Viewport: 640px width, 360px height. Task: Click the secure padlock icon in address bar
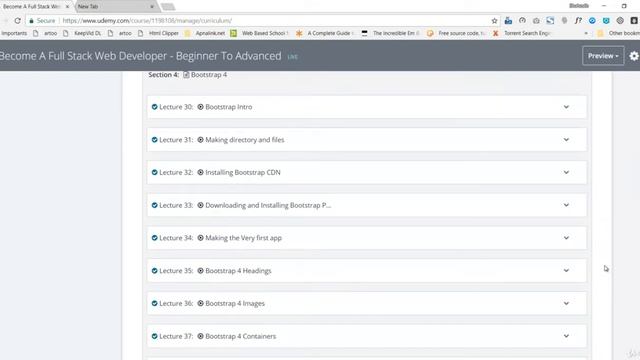click(x=31, y=20)
